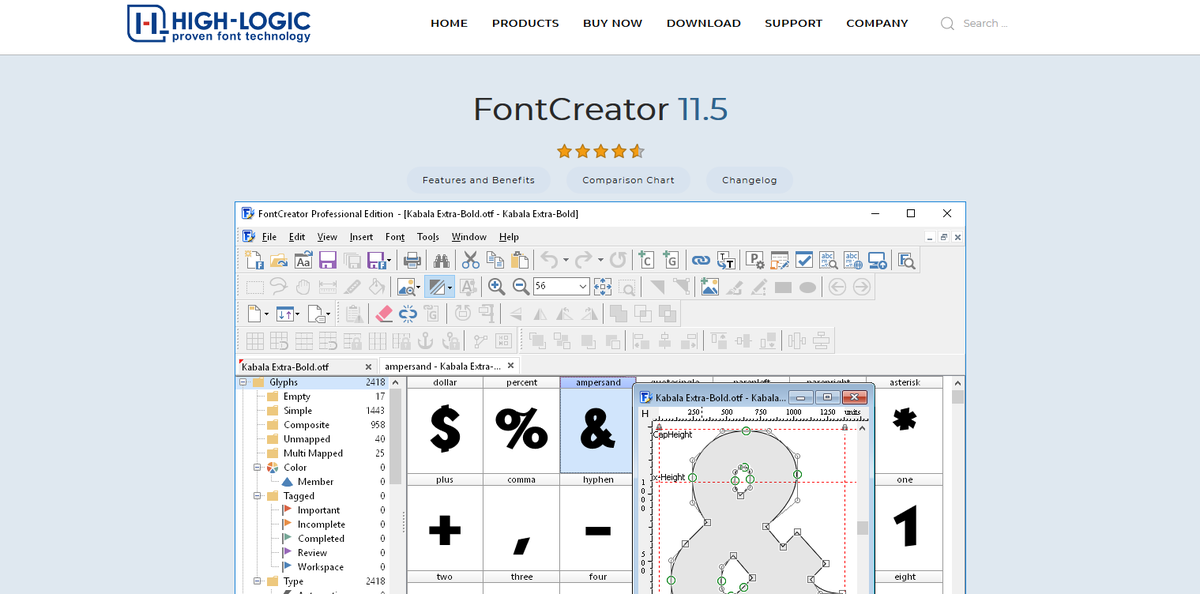This screenshot has width=1200, height=594.
Task: Click the Zoom Out magnifier icon
Action: pyautogui.click(x=520, y=287)
